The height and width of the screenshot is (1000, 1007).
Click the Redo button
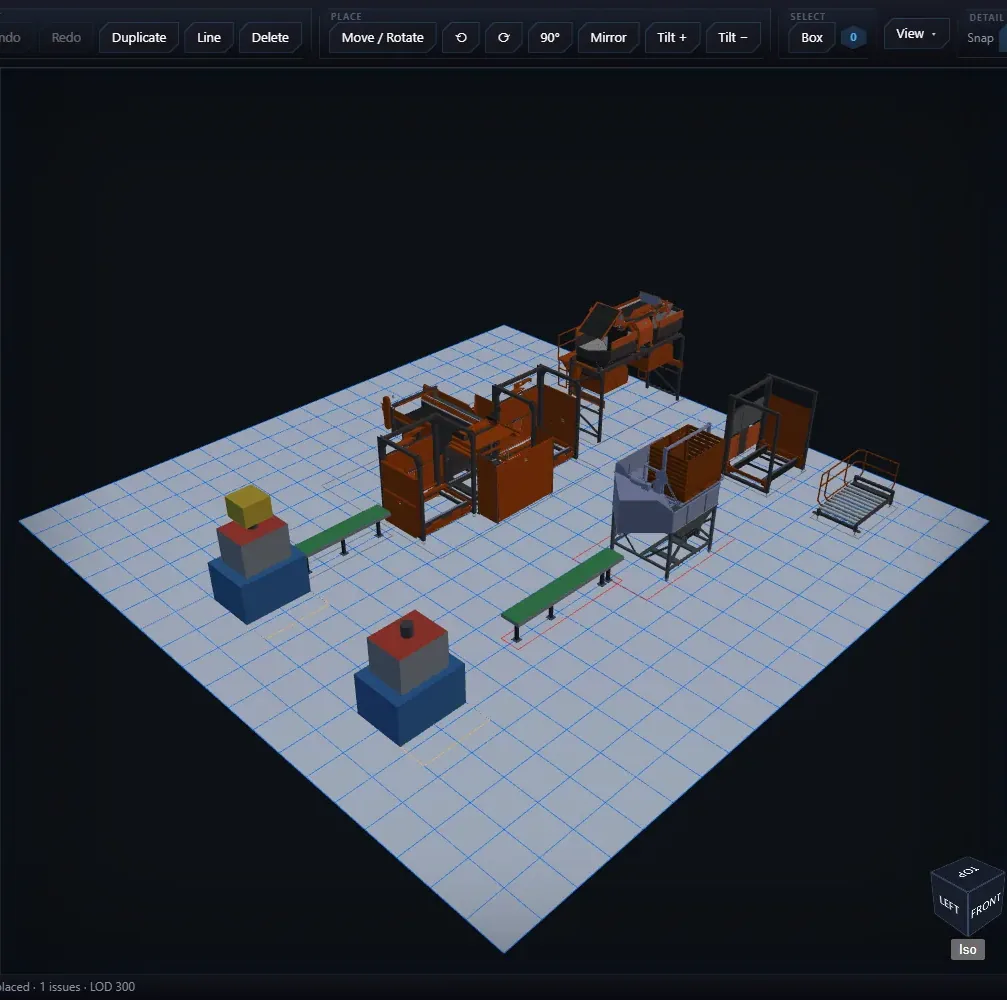[x=66, y=37]
